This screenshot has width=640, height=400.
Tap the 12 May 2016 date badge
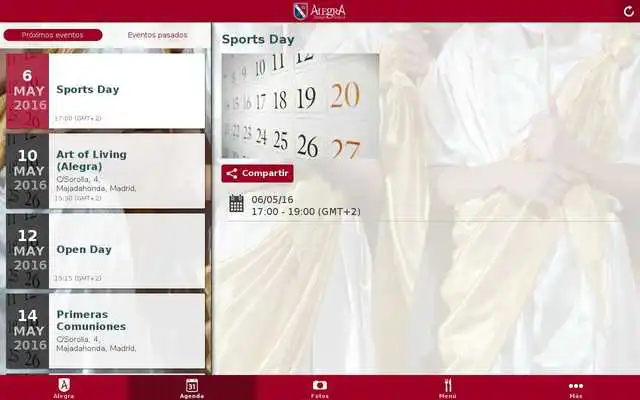point(28,250)
